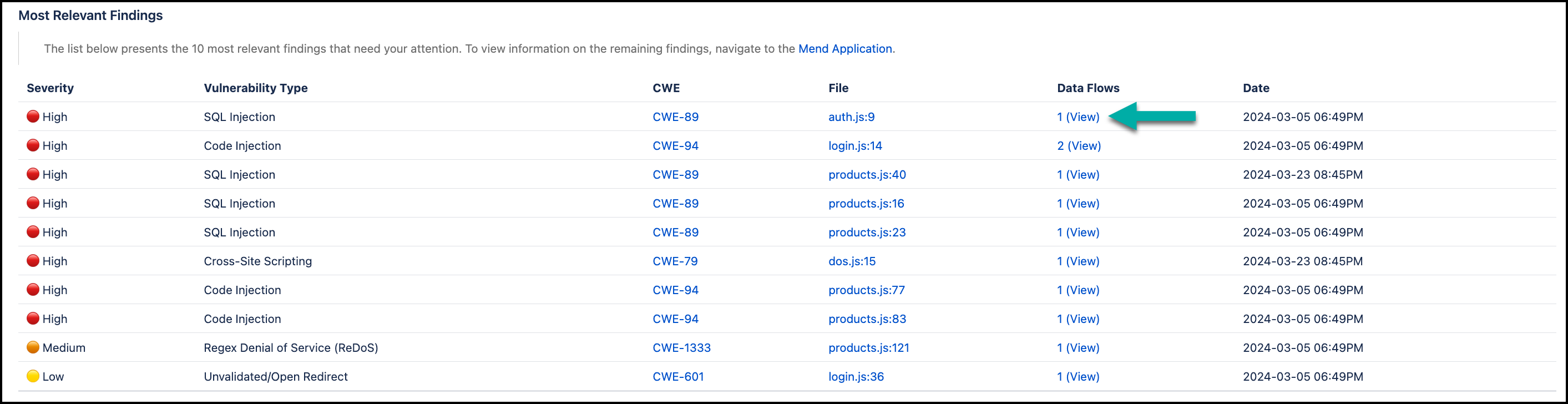Open the products.js:16 file link
Viewport: 1568px width, 404px height.
[x=866, y=204]
